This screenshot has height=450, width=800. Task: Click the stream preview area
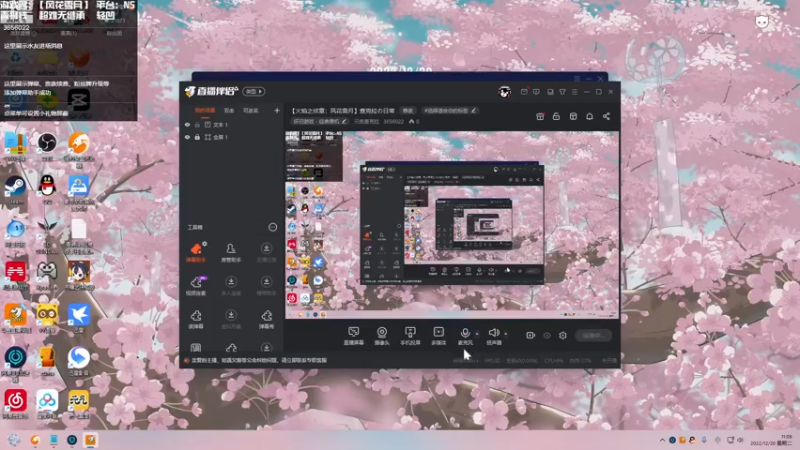[452, 225]
